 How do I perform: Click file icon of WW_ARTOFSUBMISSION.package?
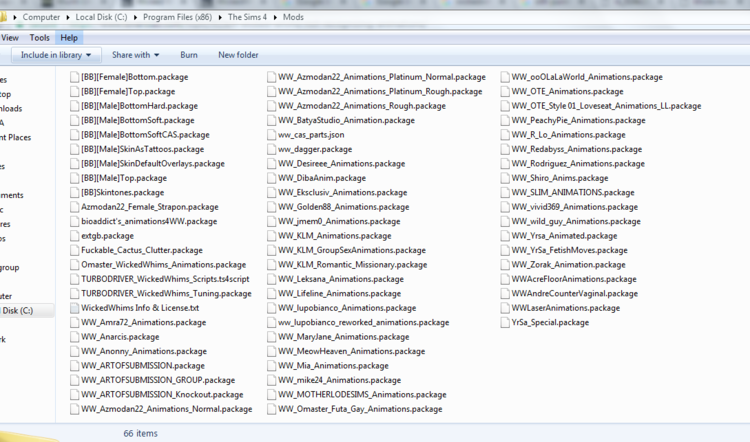coord(74,365)
